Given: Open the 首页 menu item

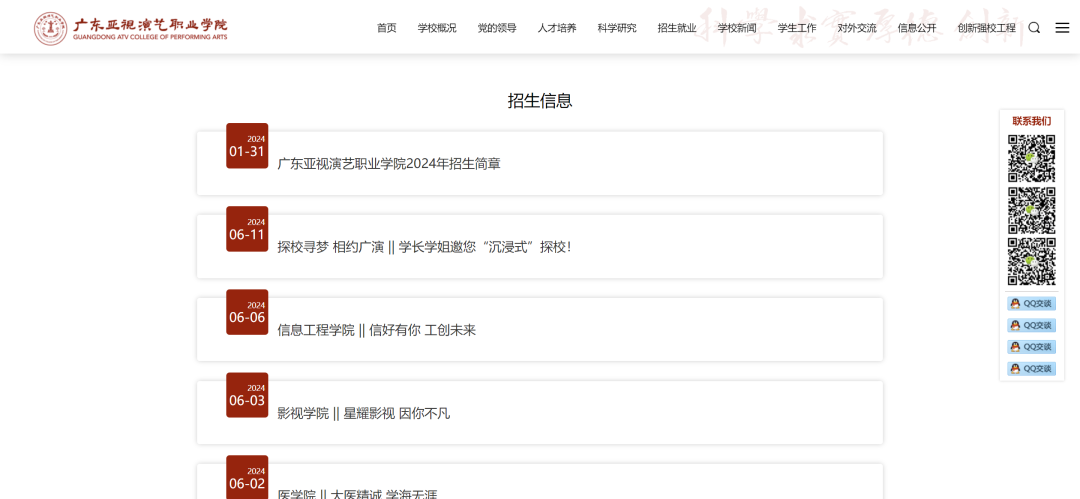Looking at the screenshot, I should tap(386, 28).
